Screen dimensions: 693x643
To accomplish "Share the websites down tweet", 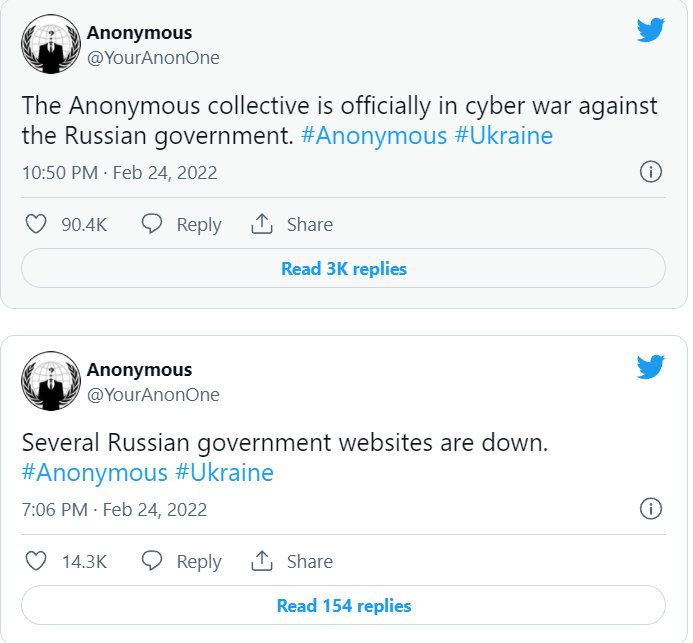I will (x=262, y=561).
